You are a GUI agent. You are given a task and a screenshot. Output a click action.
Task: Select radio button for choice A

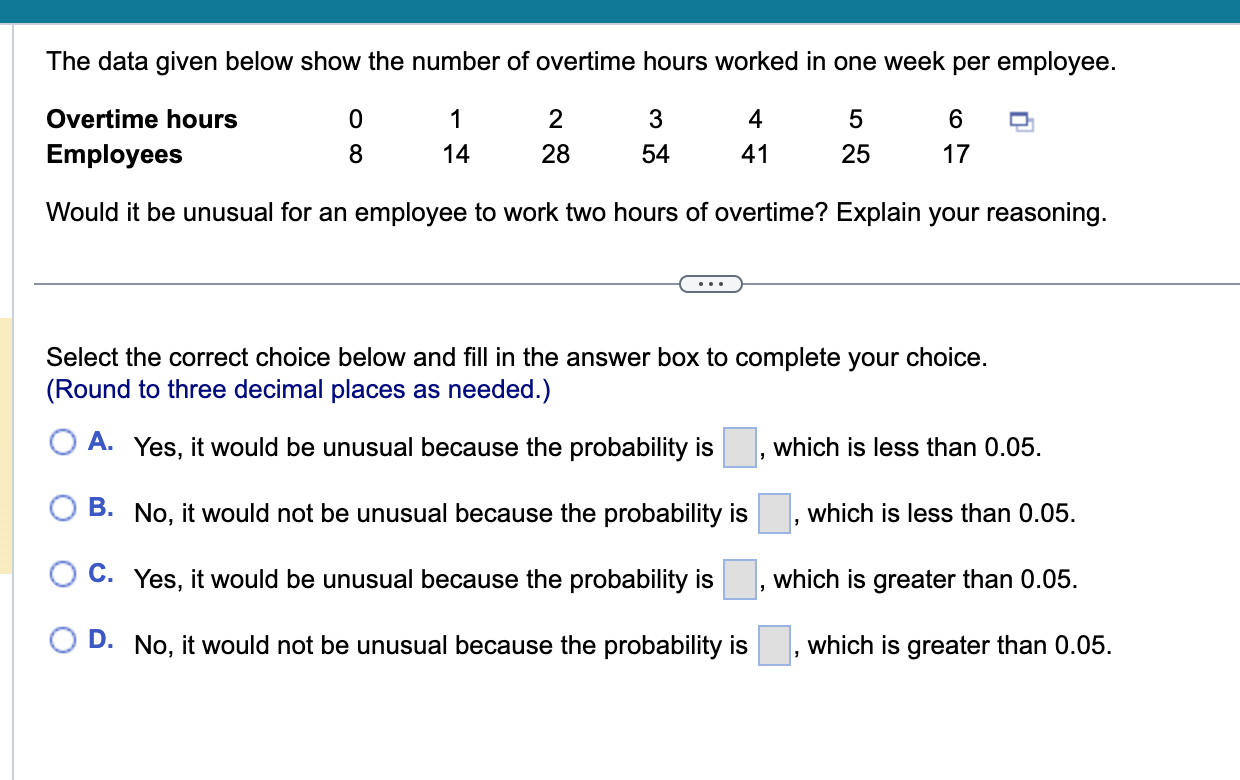tap(63, 440)
